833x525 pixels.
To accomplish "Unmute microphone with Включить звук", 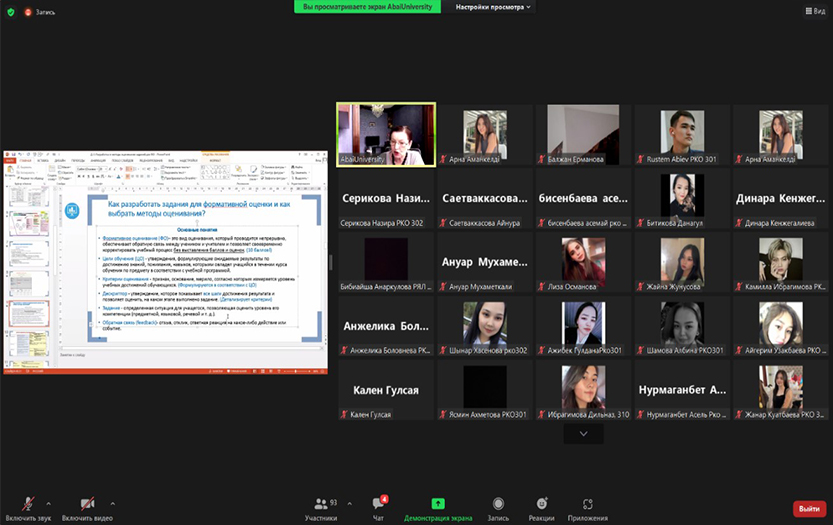I will (27, 505).
